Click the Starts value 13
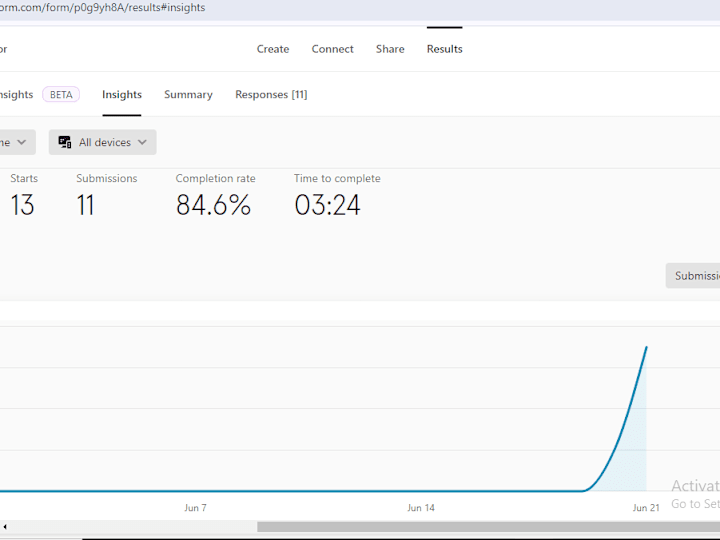The image size is (720, 540). coord(22,205)
